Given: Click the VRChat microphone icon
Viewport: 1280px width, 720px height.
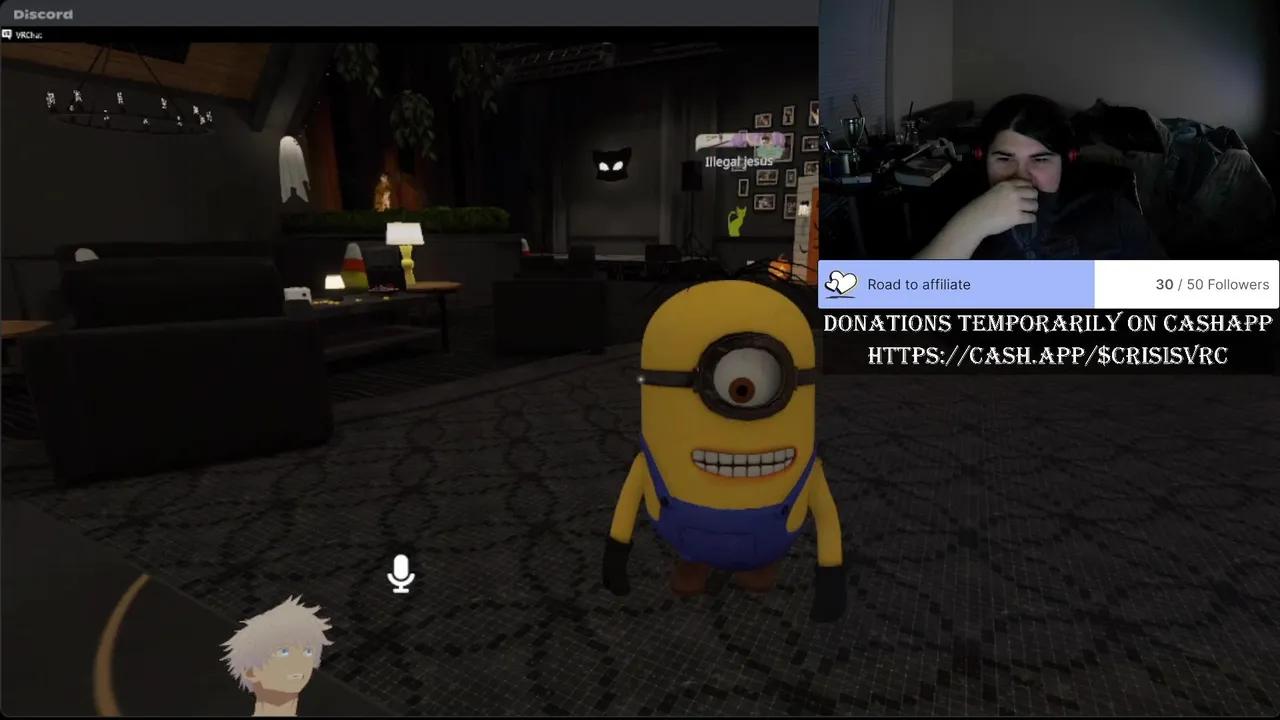Looking at the screenshot, I should tap(401, 574).
